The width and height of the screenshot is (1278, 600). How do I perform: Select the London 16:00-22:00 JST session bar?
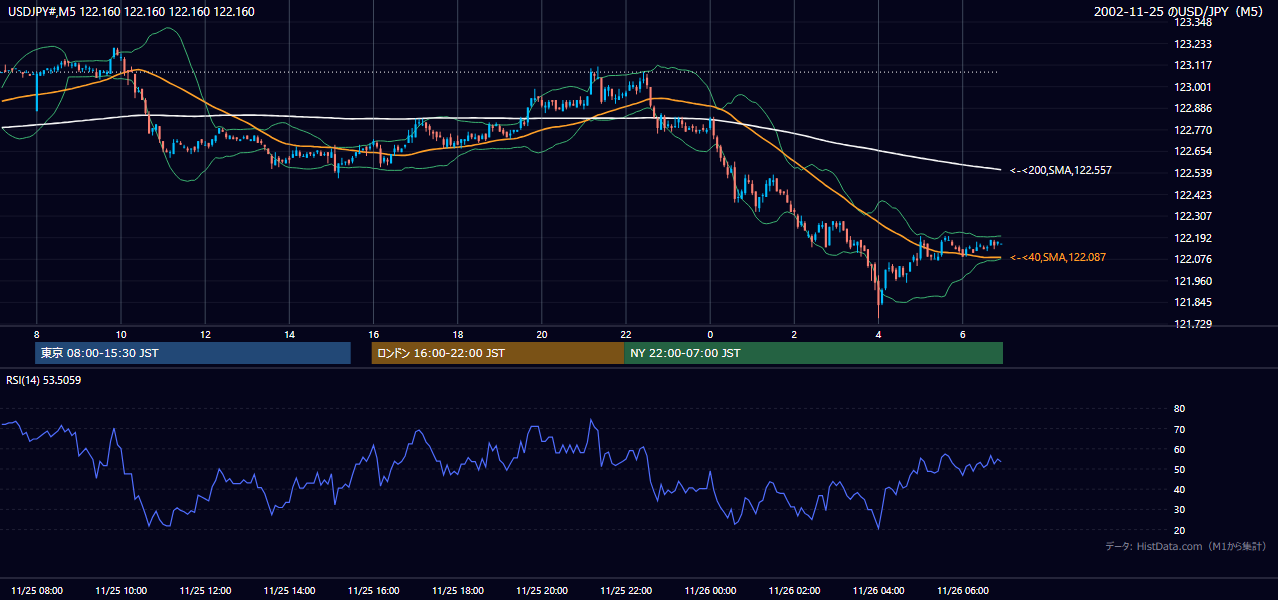click(x=498, y=353)
